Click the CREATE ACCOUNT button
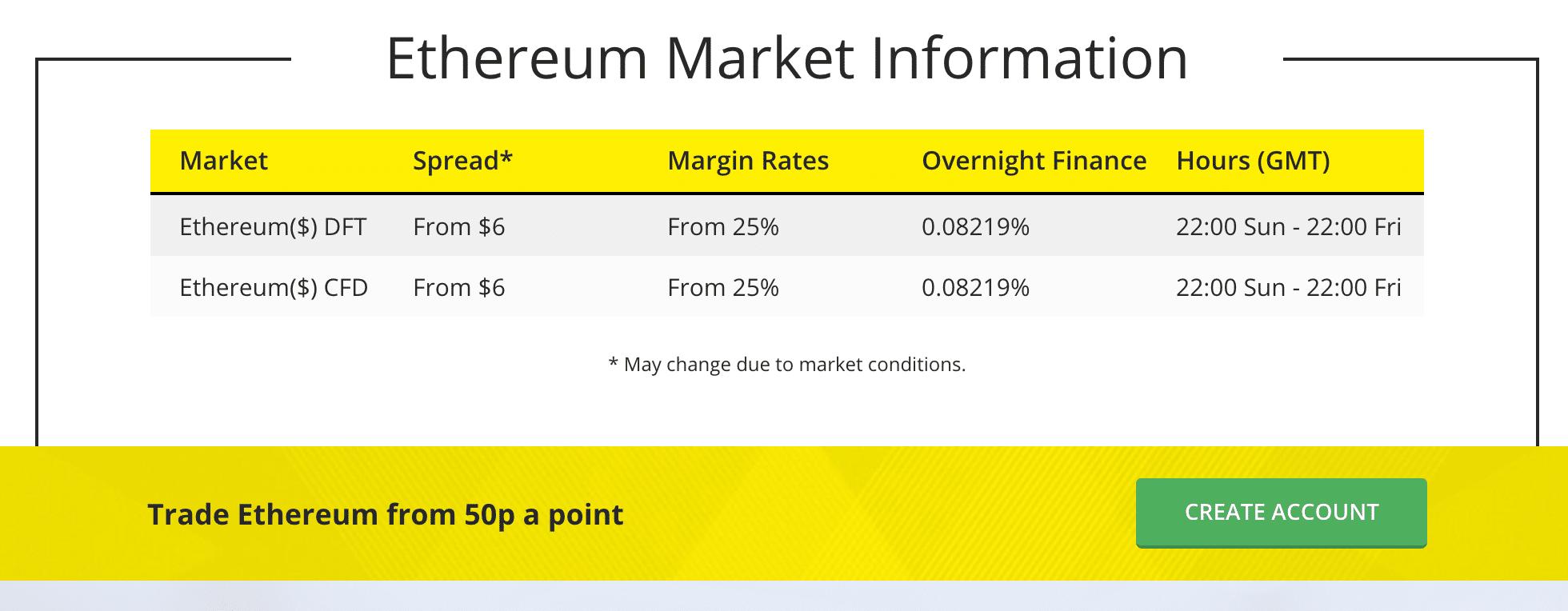 (x=1281, y=513)
